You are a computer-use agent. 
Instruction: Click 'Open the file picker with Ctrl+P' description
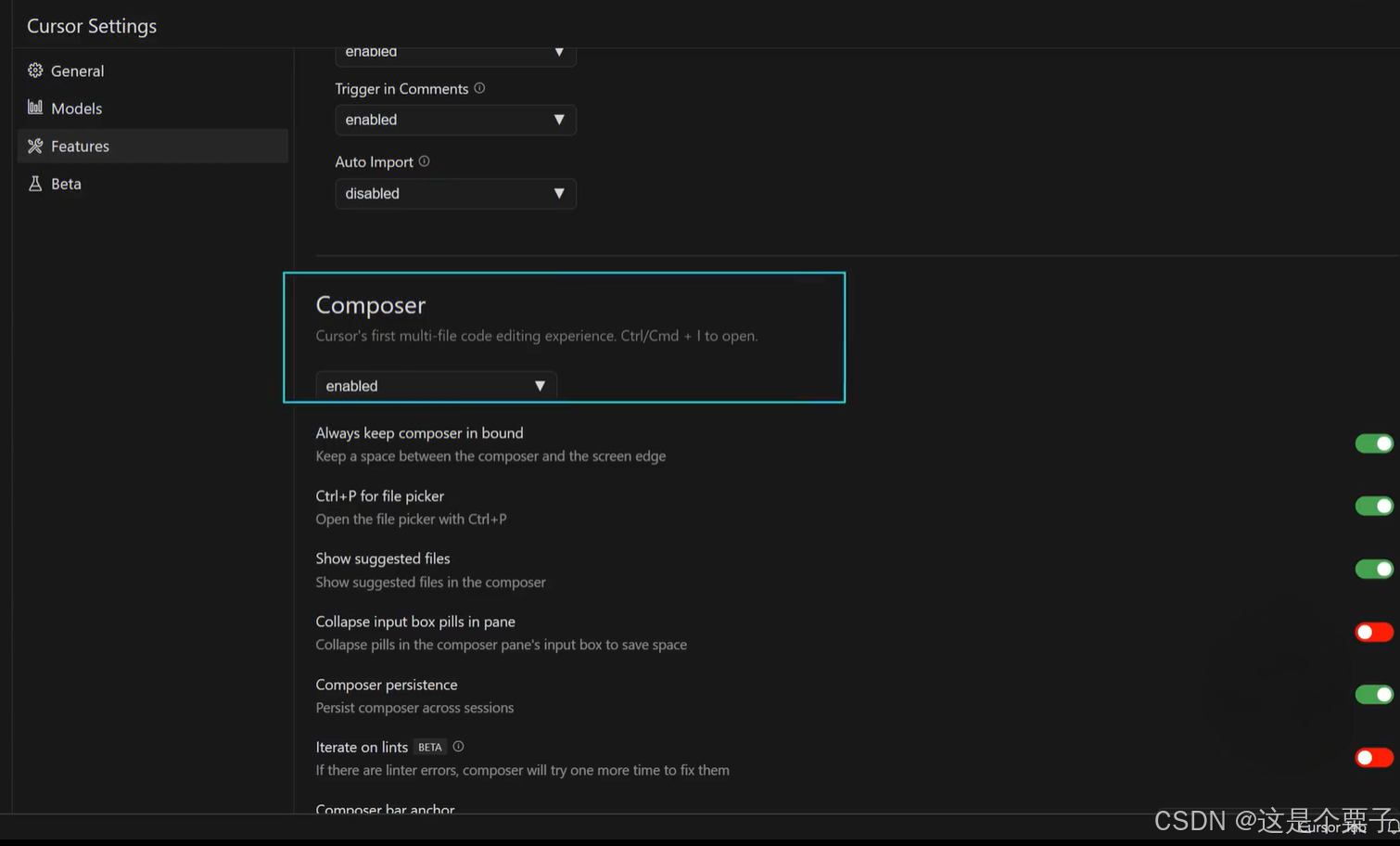click(x=411, y=519)
